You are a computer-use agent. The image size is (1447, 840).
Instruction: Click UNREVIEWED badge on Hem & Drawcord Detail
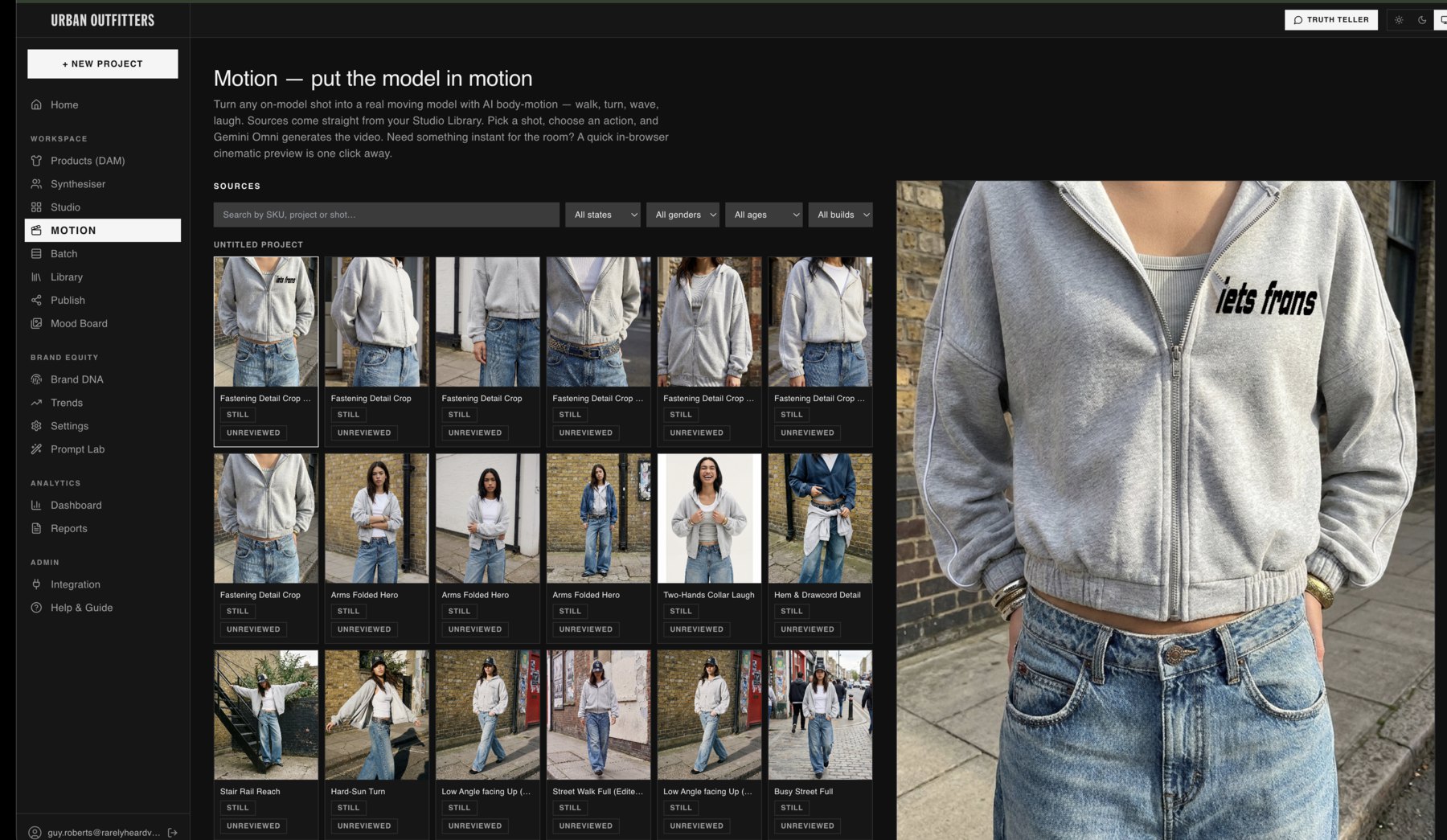(807, 629)
